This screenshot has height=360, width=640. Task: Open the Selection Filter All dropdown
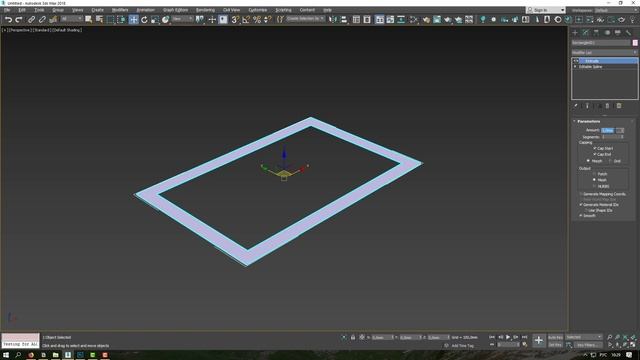pos(71,19)
